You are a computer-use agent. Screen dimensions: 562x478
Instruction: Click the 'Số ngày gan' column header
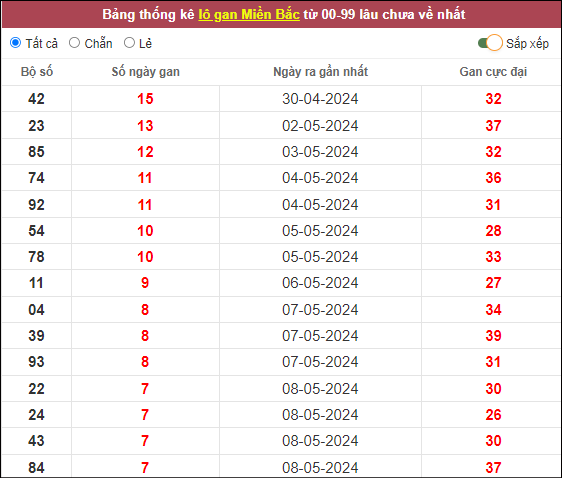[x=146, y=72]
